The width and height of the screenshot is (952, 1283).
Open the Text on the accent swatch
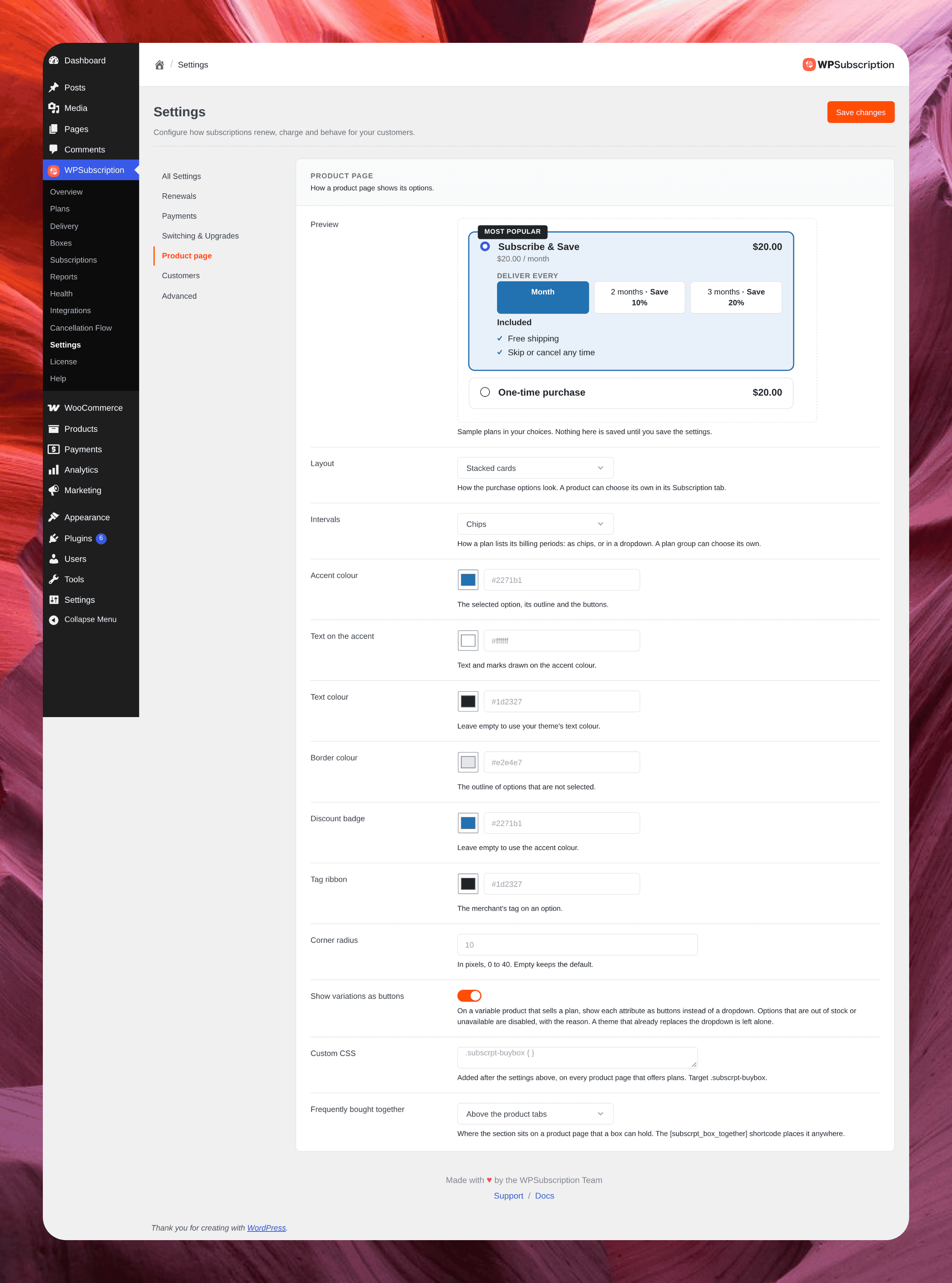pyautogui.click(x=468, y=641)
